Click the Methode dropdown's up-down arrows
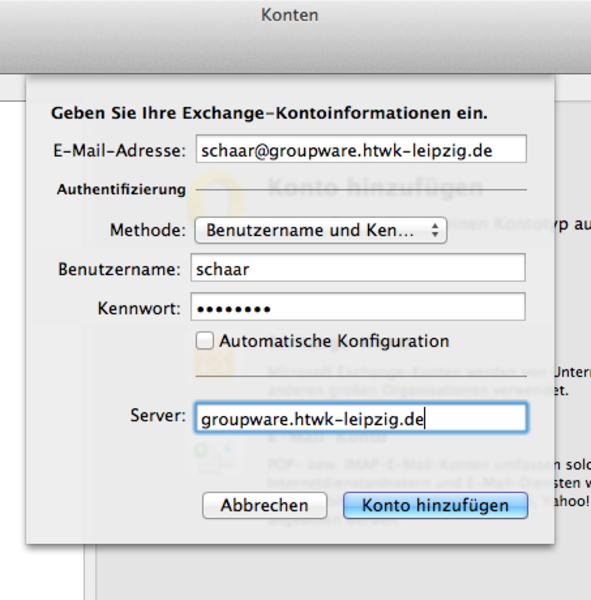The image size is (591, 600). [x=434, y=230]
